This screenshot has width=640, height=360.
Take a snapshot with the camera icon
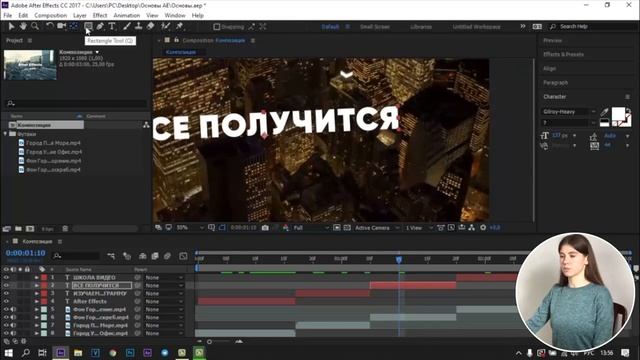265,228
